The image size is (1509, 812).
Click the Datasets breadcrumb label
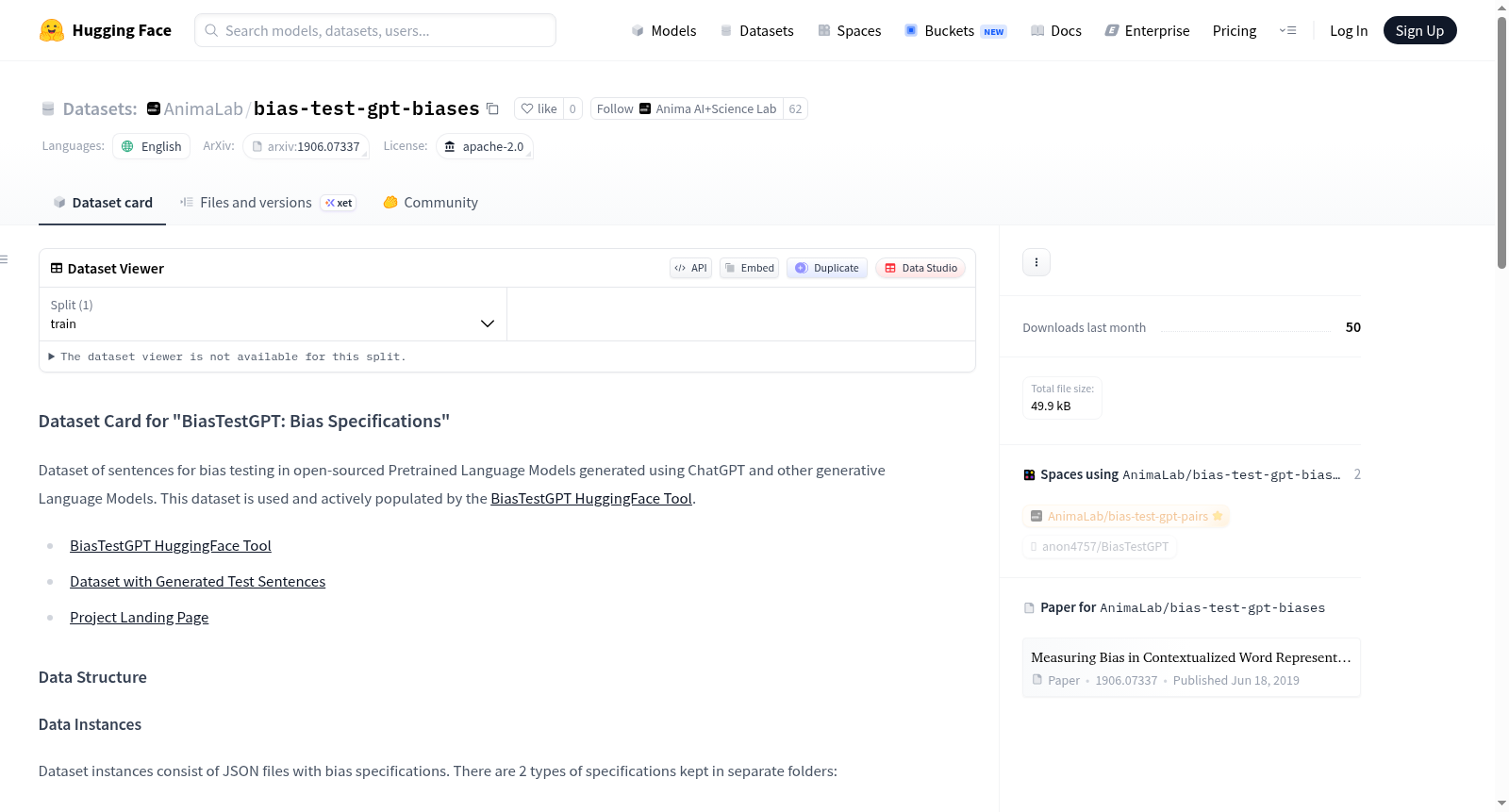100,108
